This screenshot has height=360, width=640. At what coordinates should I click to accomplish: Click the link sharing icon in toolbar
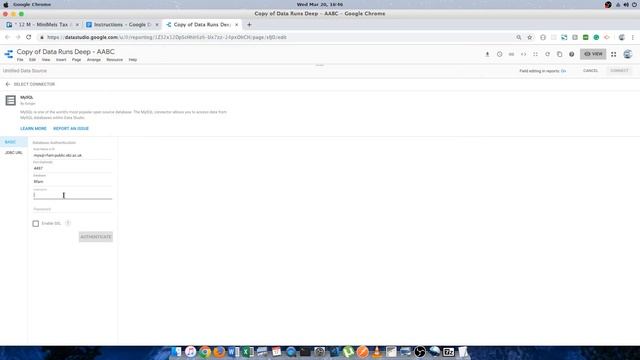point(511,54)
